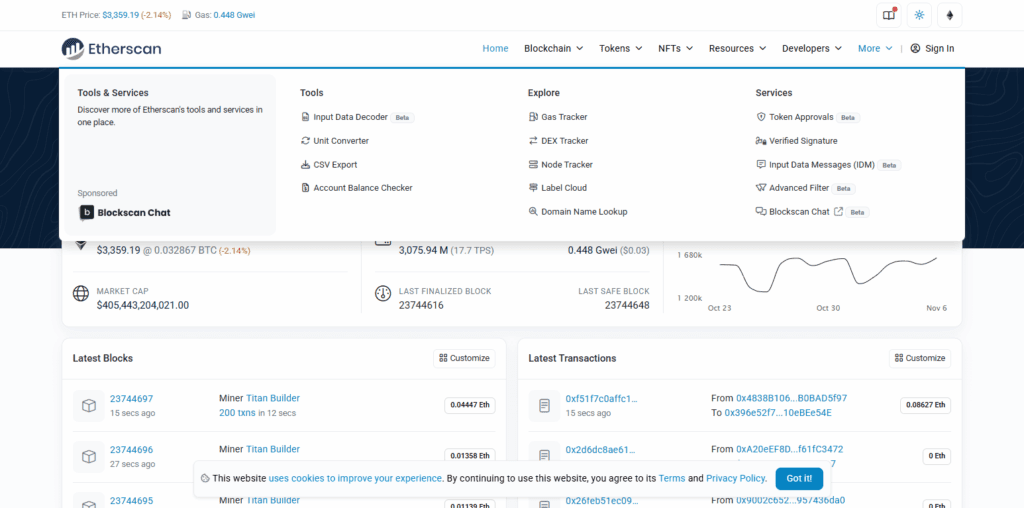The image size is (1024, 508).
Task: Open the Privacy Policy link
Action: [x=736, y=478]
